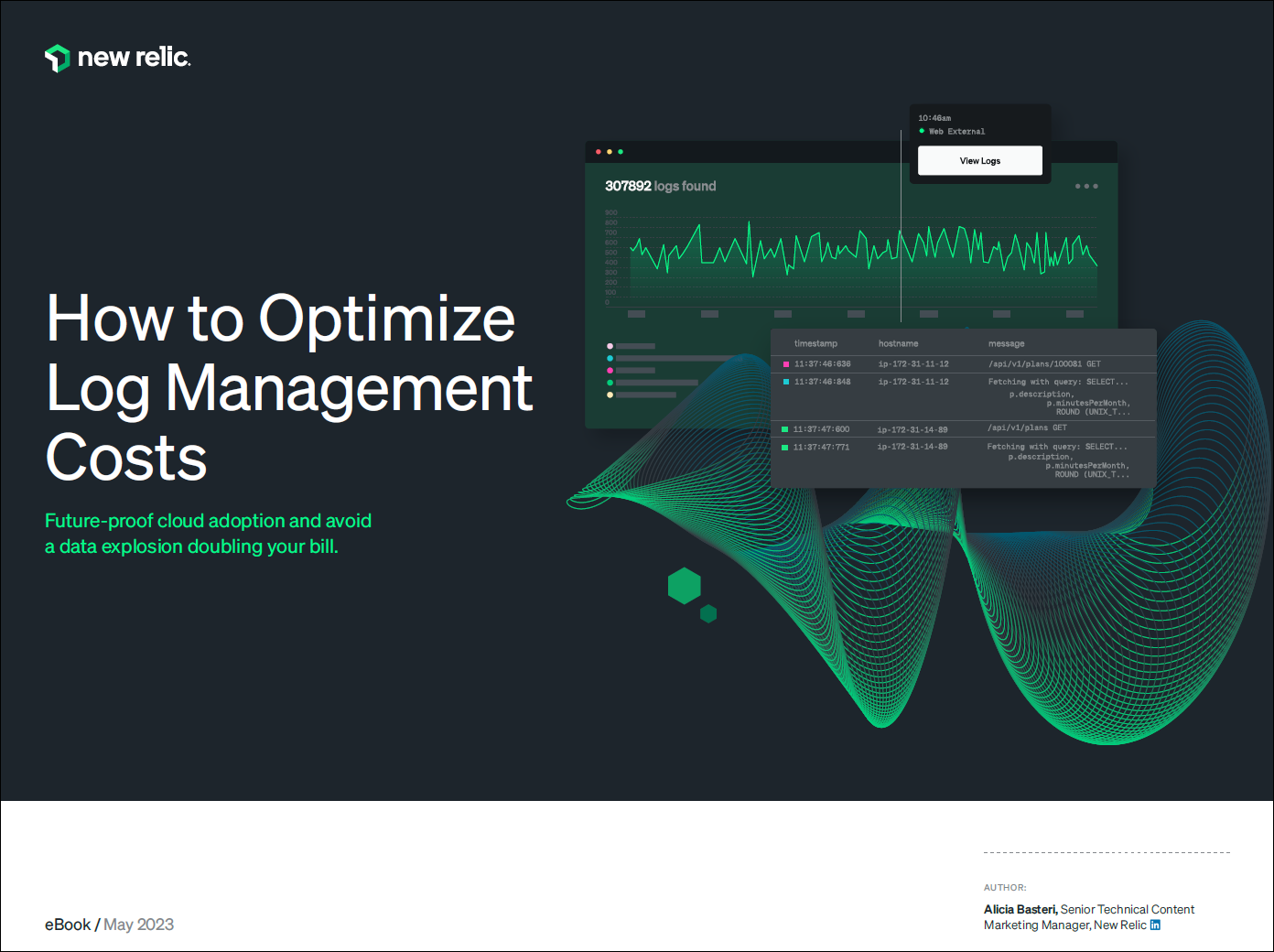Click the red dot in window title bar
The image size is (1274, 952).
(599, 152)
